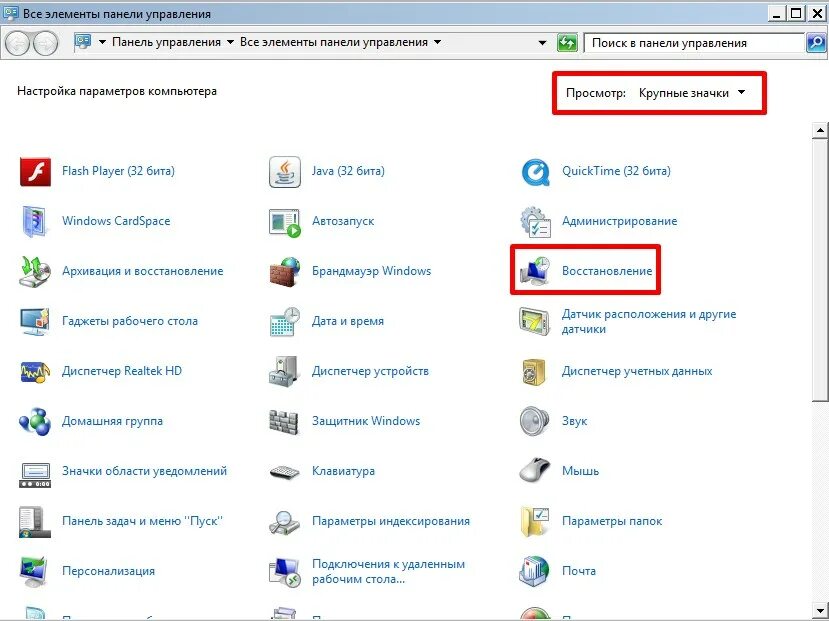Open the Персонализация monitor icon
The image size is (829, 621).
[35, 571]
